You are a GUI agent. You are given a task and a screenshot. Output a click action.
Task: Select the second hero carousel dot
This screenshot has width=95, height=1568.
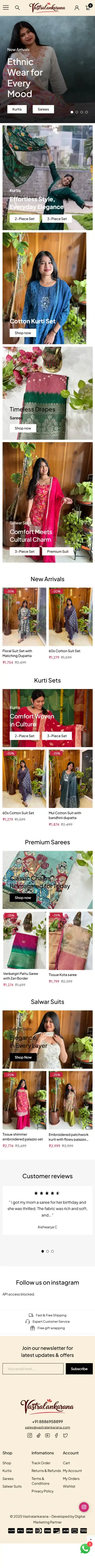click(77, 112)
